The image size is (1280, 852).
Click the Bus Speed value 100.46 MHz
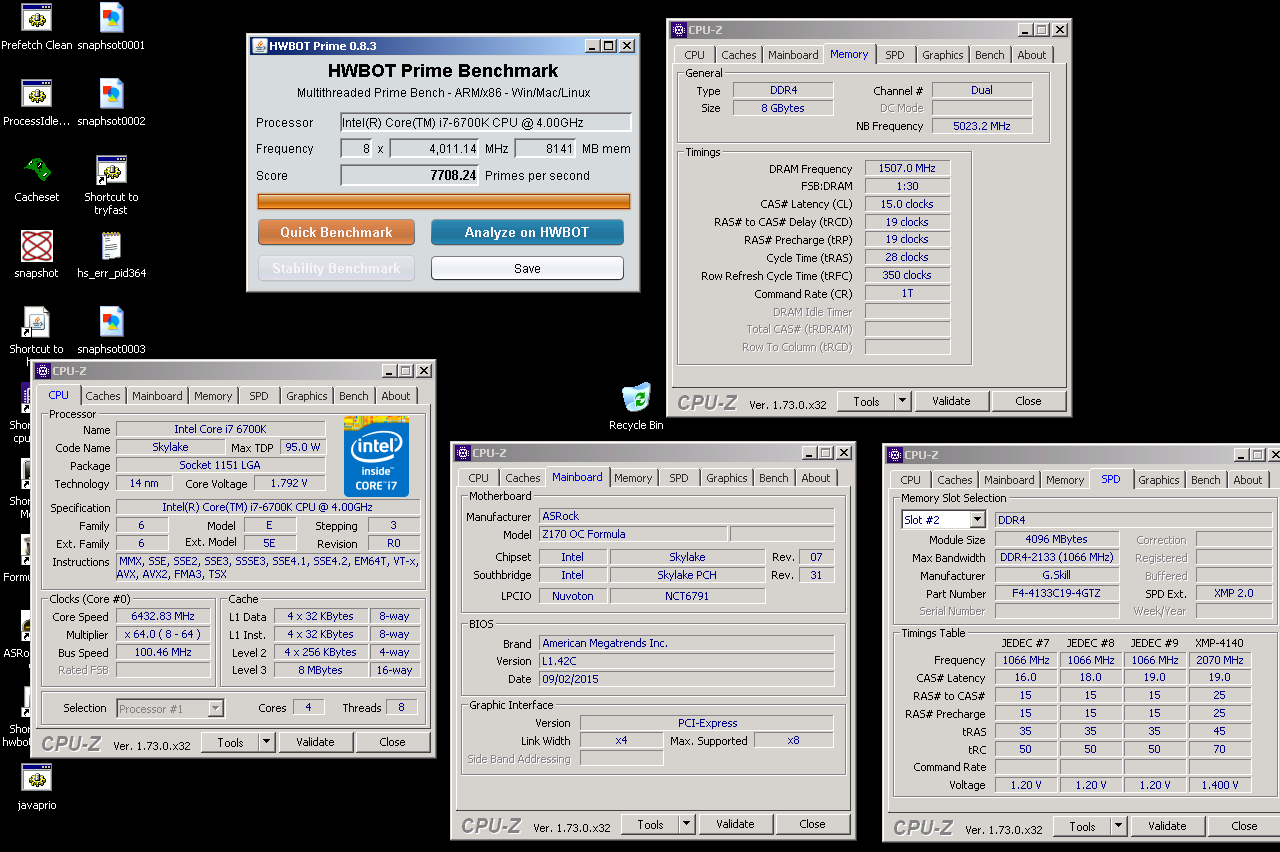[163, 653]
